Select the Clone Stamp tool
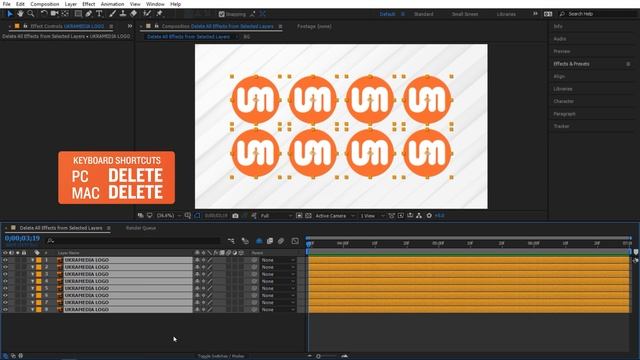 pyautogui.click(x=123, y=13)
